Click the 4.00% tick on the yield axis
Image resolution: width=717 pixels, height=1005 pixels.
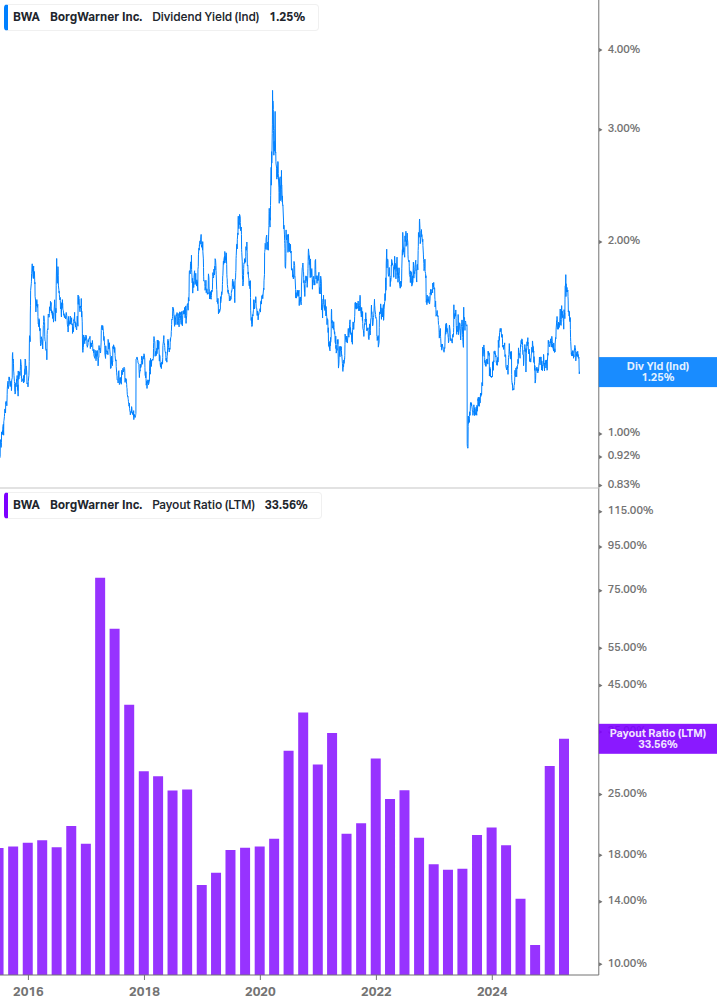point(623,49)
